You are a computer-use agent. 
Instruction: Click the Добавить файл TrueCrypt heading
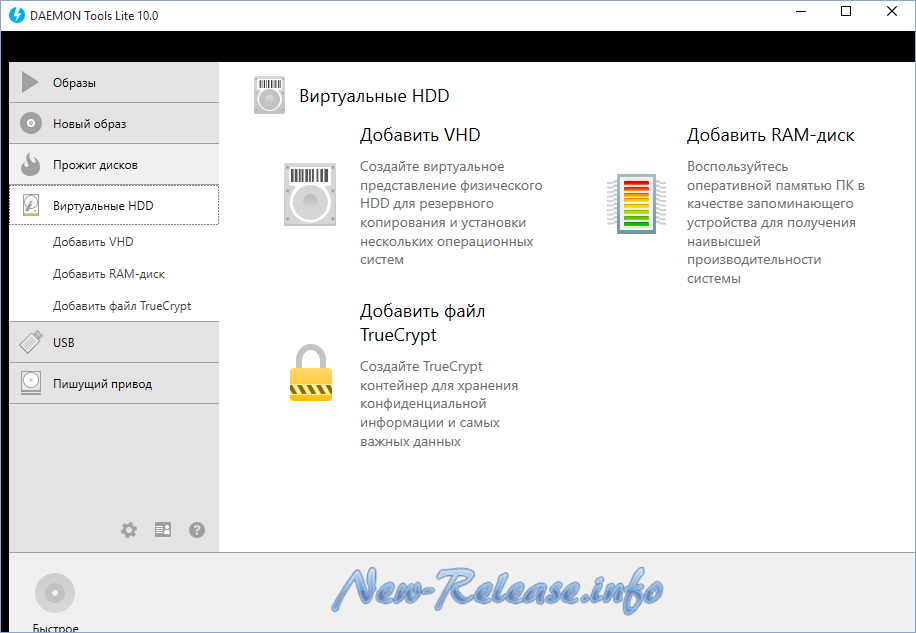click(422, 323)
